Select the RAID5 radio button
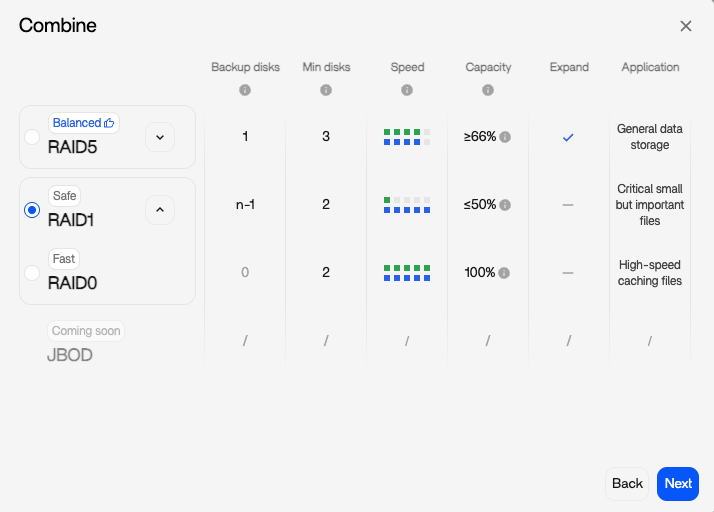 (32, 137)
